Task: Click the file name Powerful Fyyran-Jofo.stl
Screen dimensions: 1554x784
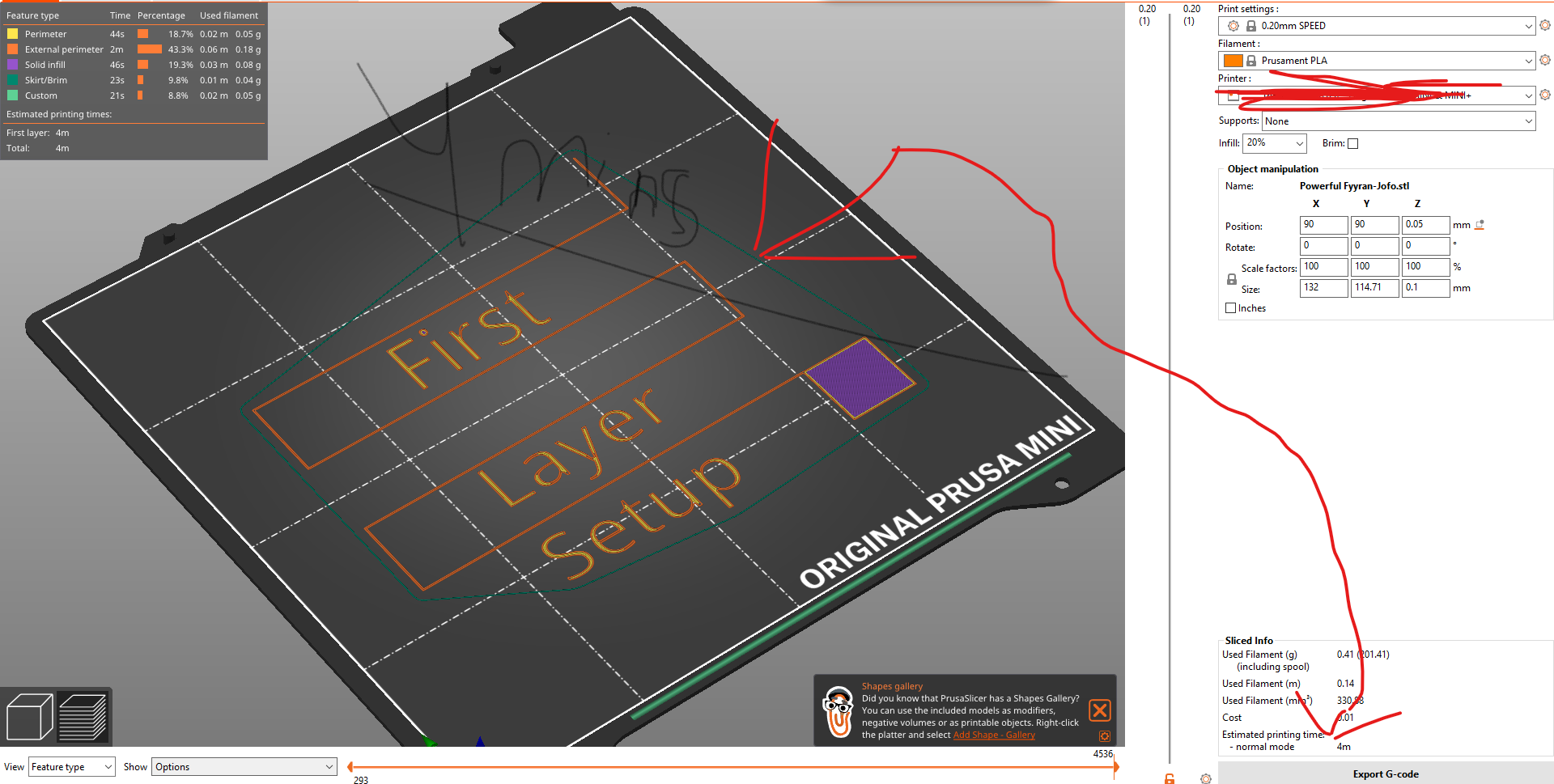Action: pyautogui.click(x=1354, y=186)
